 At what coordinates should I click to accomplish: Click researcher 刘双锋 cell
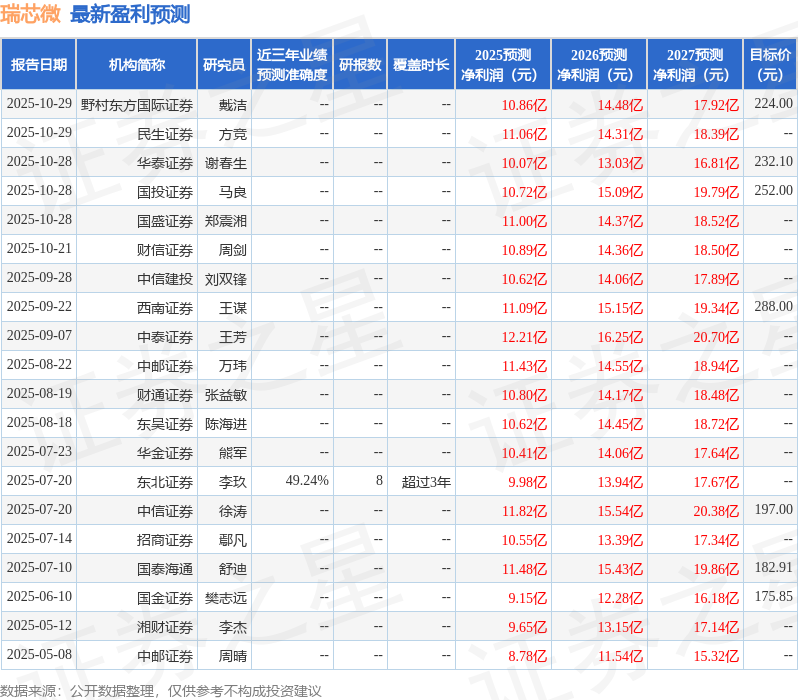tap(225, 279)
